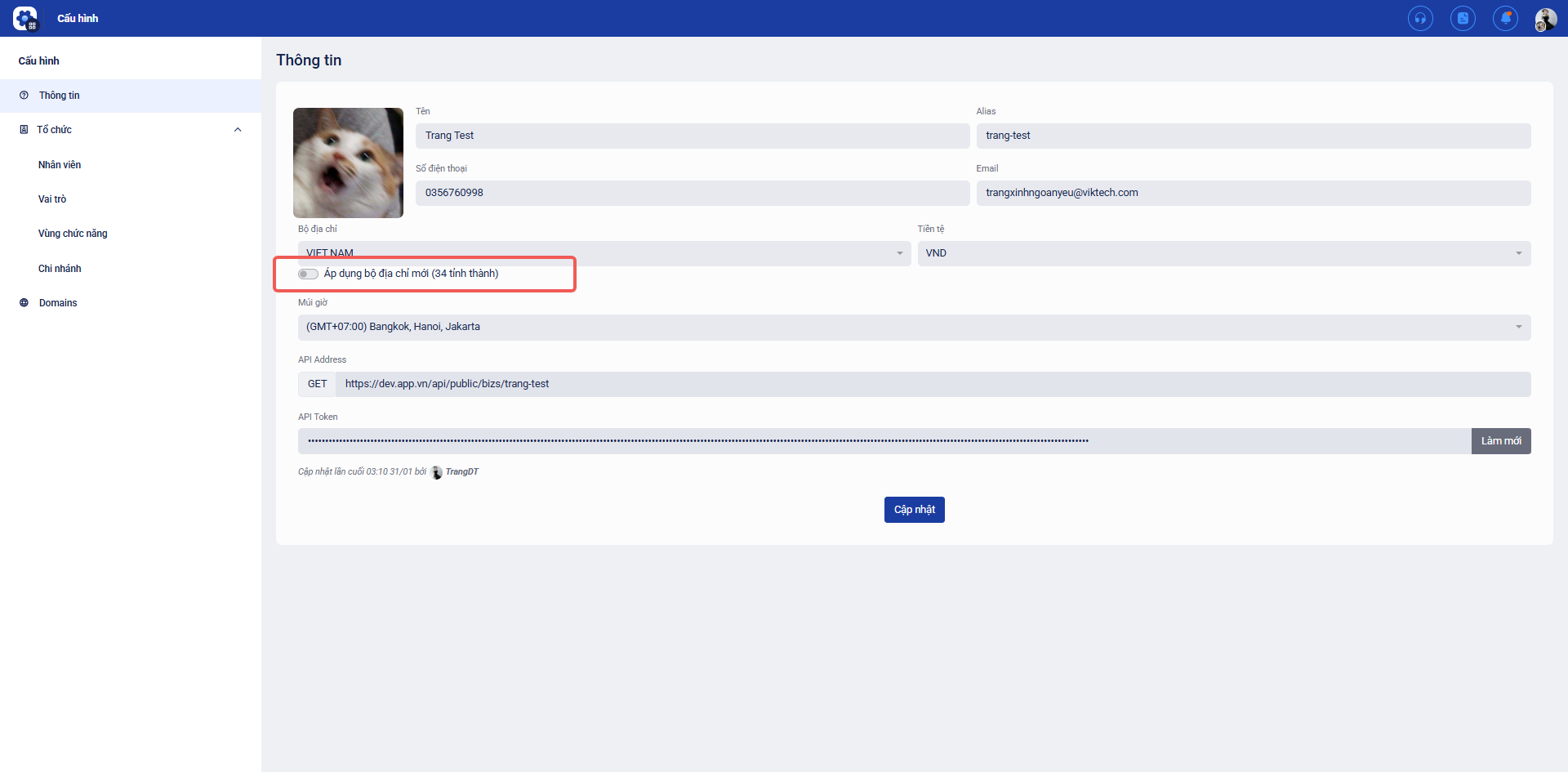Image resolution: width=1568 pixels, height=772 pixels.
Task: Click the Thông tin sidebar icon
Action: click(x=24, y=96)
